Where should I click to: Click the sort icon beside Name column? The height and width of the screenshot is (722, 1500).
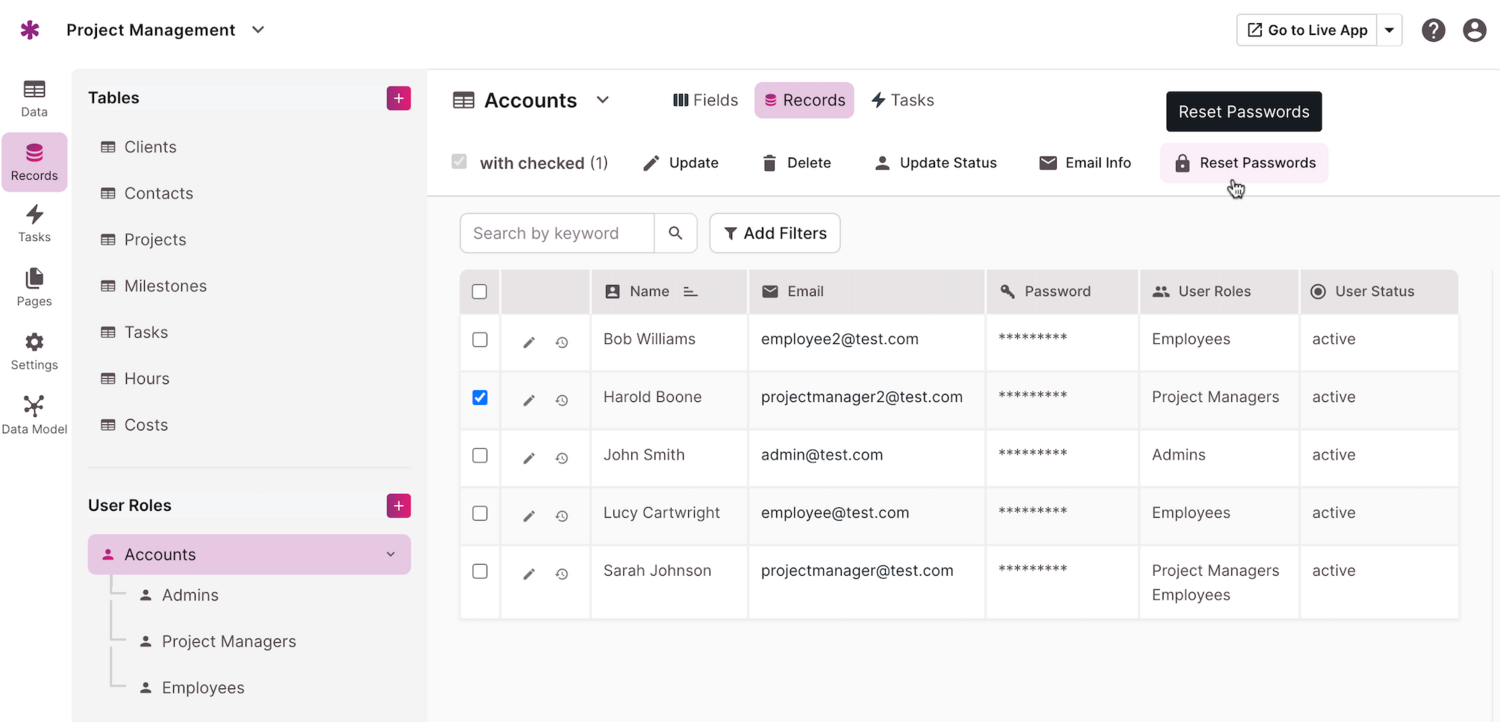[690, 292]
